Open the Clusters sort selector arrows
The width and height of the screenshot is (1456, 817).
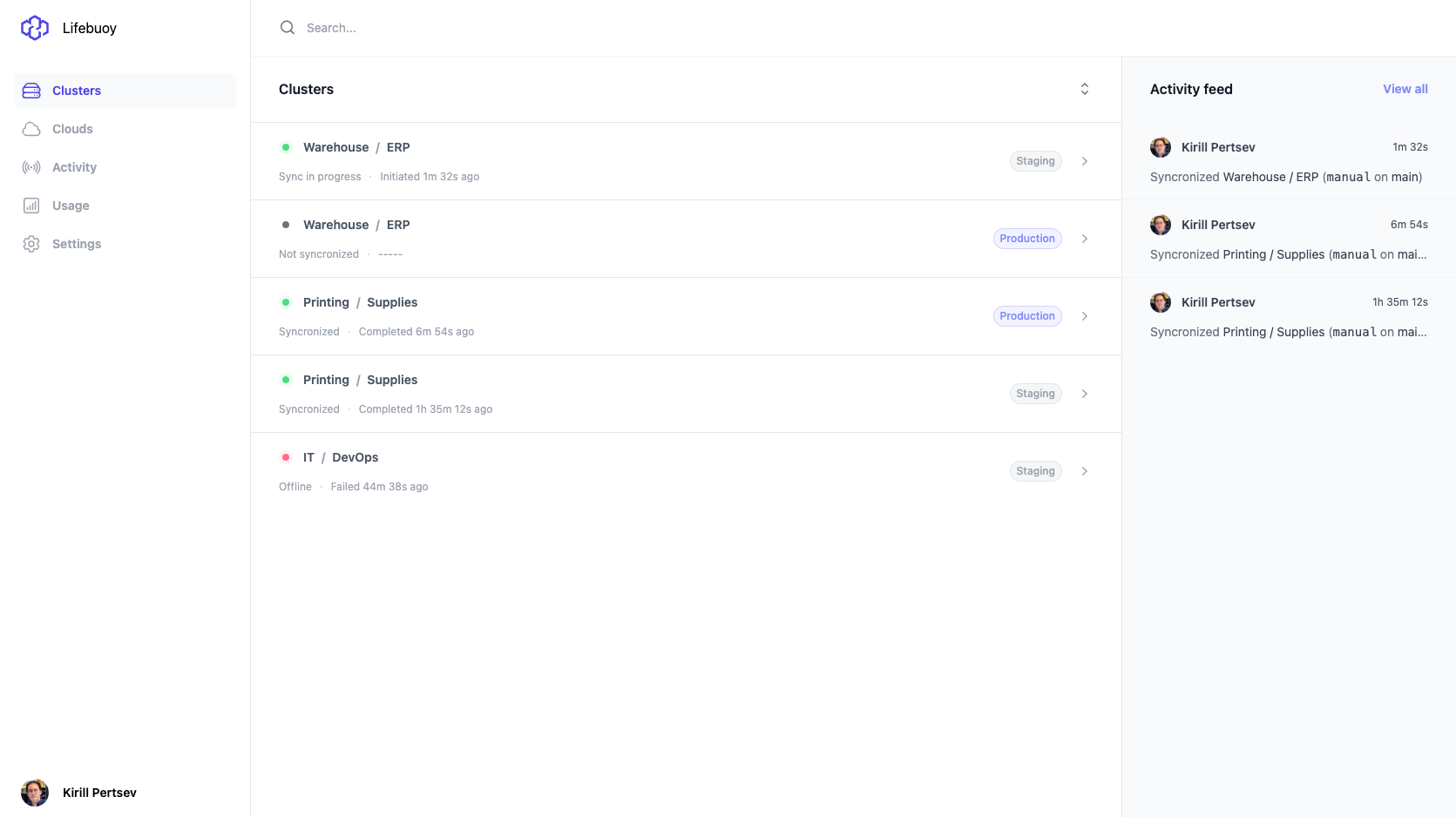tap(1085, 89)
